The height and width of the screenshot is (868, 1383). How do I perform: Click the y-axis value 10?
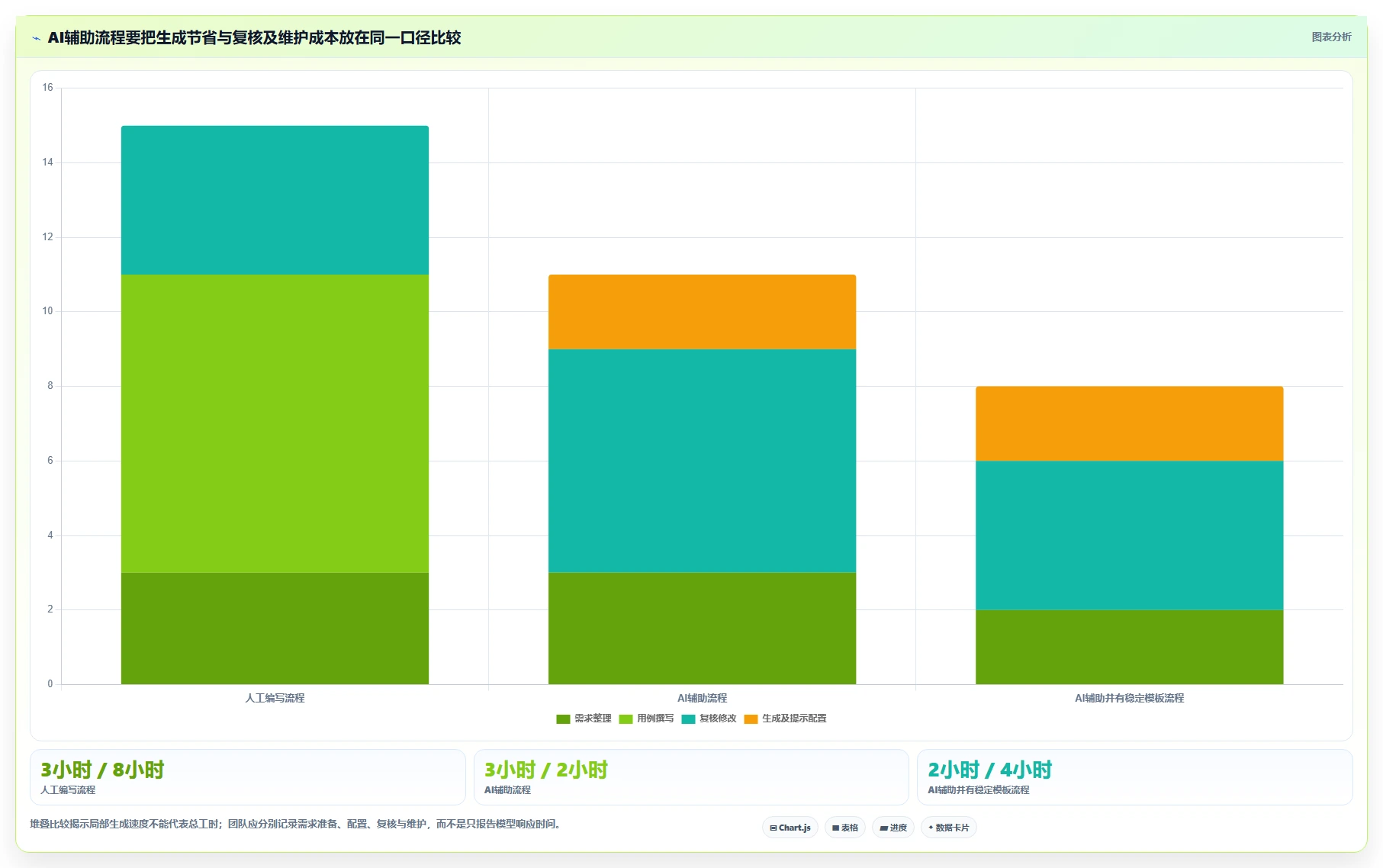click(47, 311)
